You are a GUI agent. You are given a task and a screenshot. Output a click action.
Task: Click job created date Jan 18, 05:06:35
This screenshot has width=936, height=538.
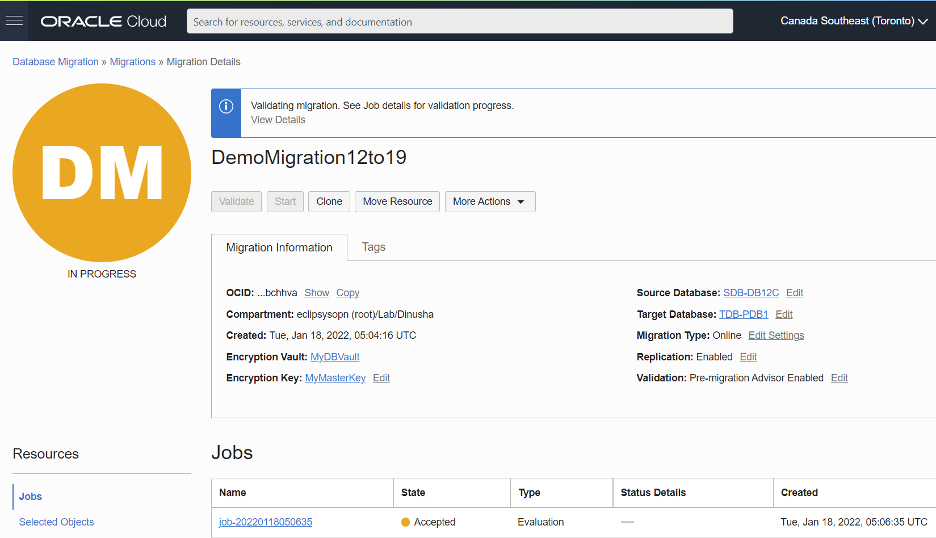tap(854, 522)
